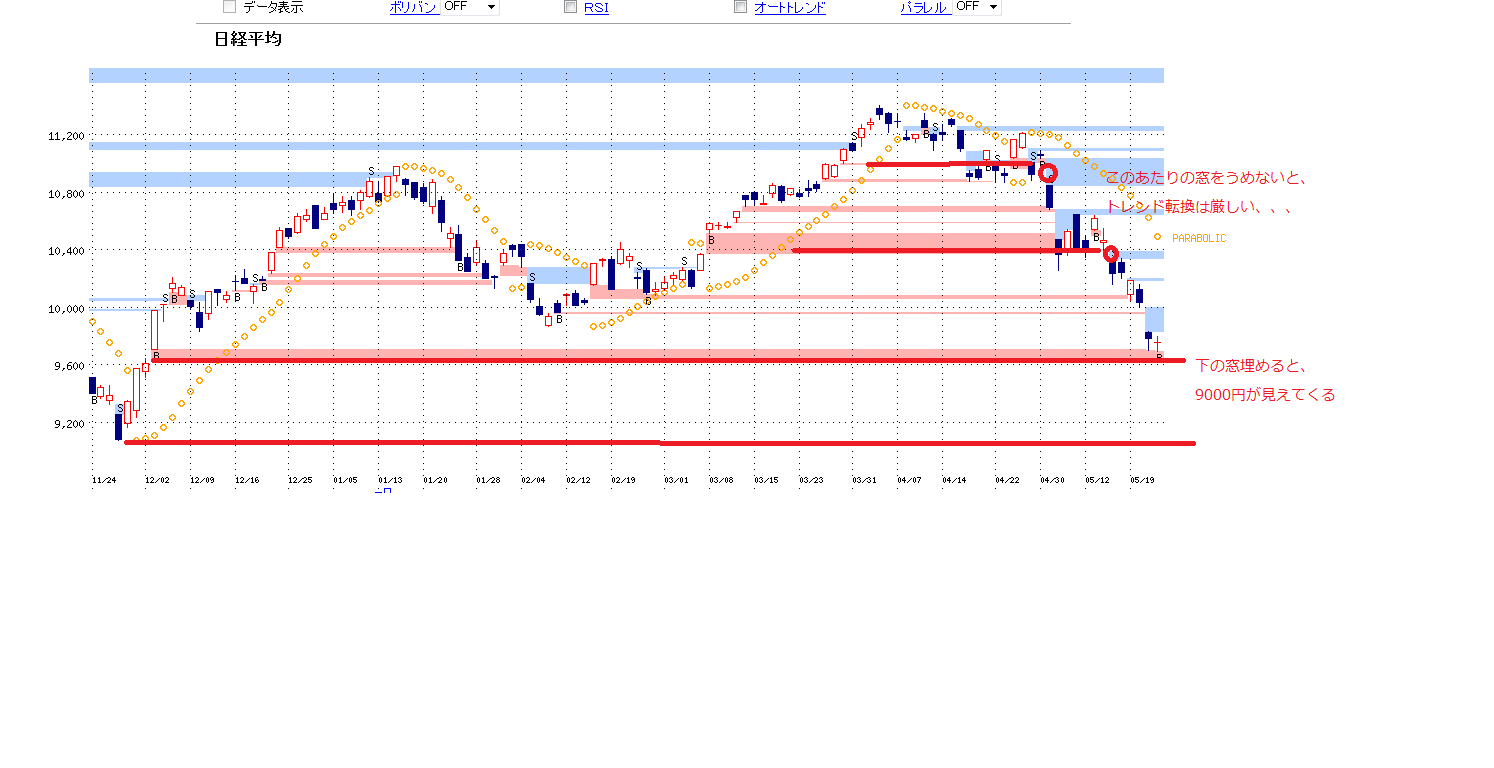Check the オートトレンド checkbox

click(741, 7)
